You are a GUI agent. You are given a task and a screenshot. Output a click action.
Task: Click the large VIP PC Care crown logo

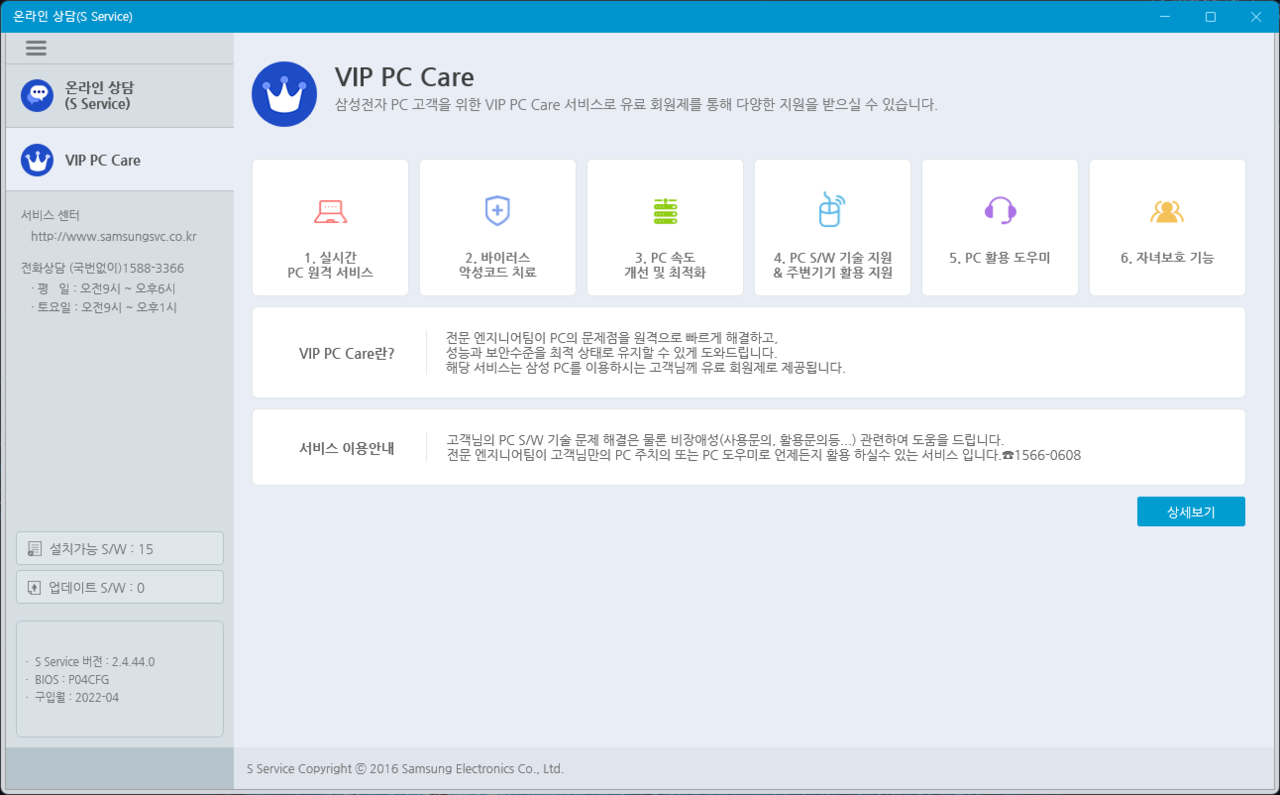pos(284,94)
